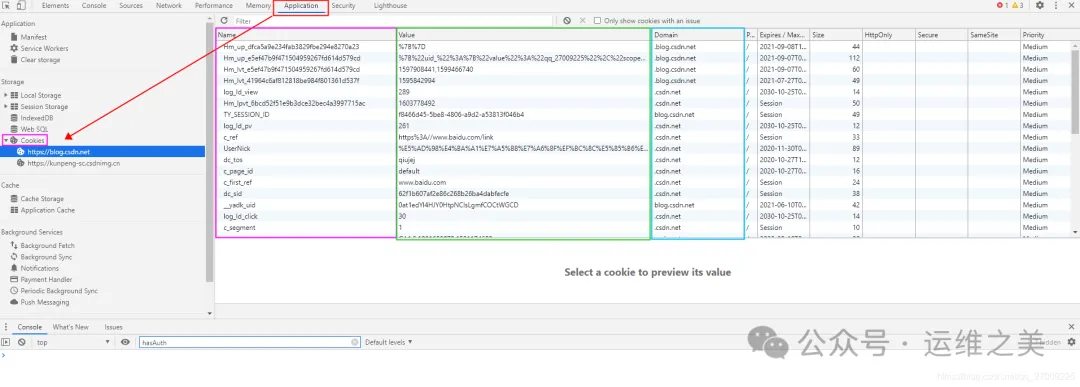Click the live expression eye icon

tap(125, 342)
